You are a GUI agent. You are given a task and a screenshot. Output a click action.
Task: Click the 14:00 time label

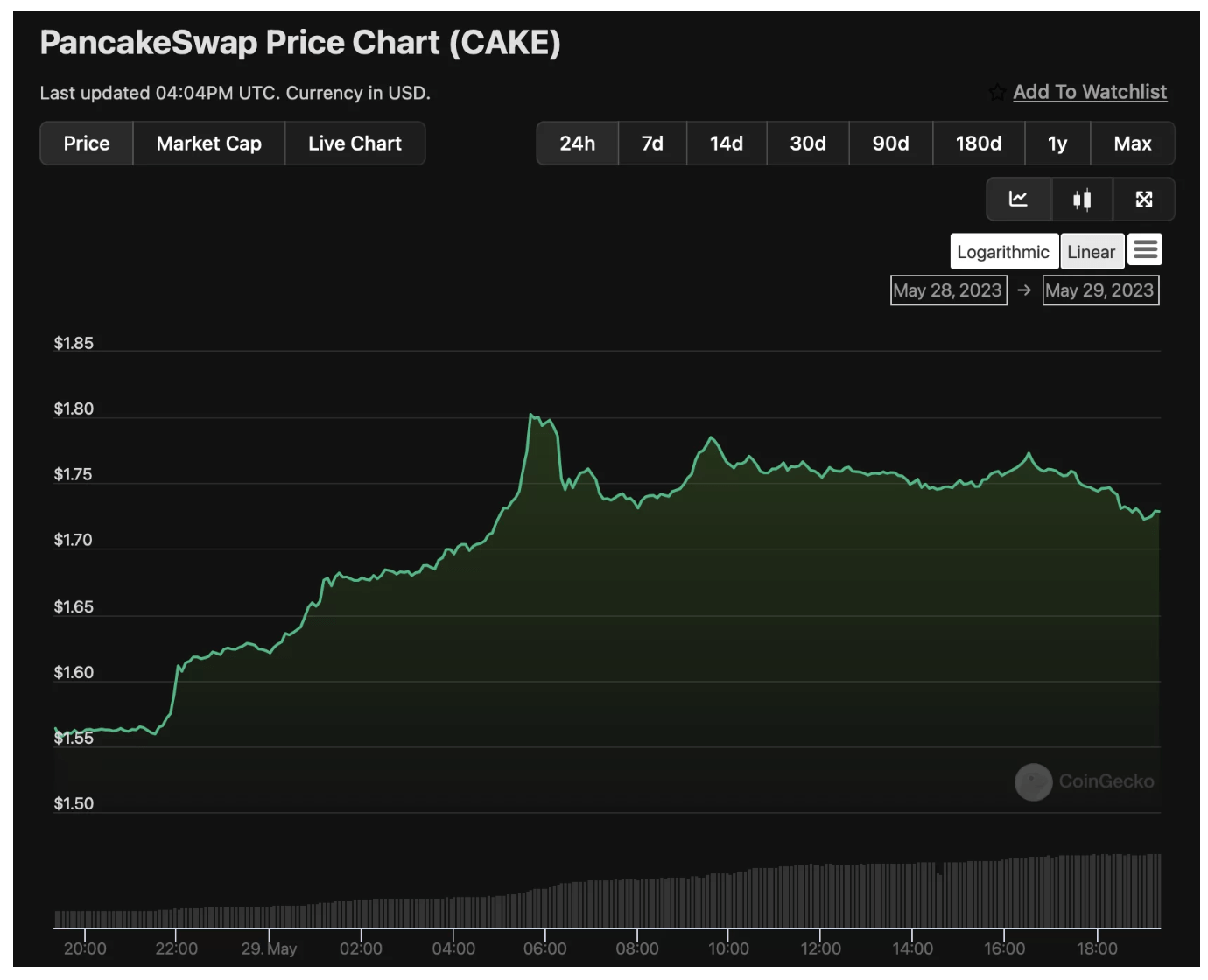913,948
